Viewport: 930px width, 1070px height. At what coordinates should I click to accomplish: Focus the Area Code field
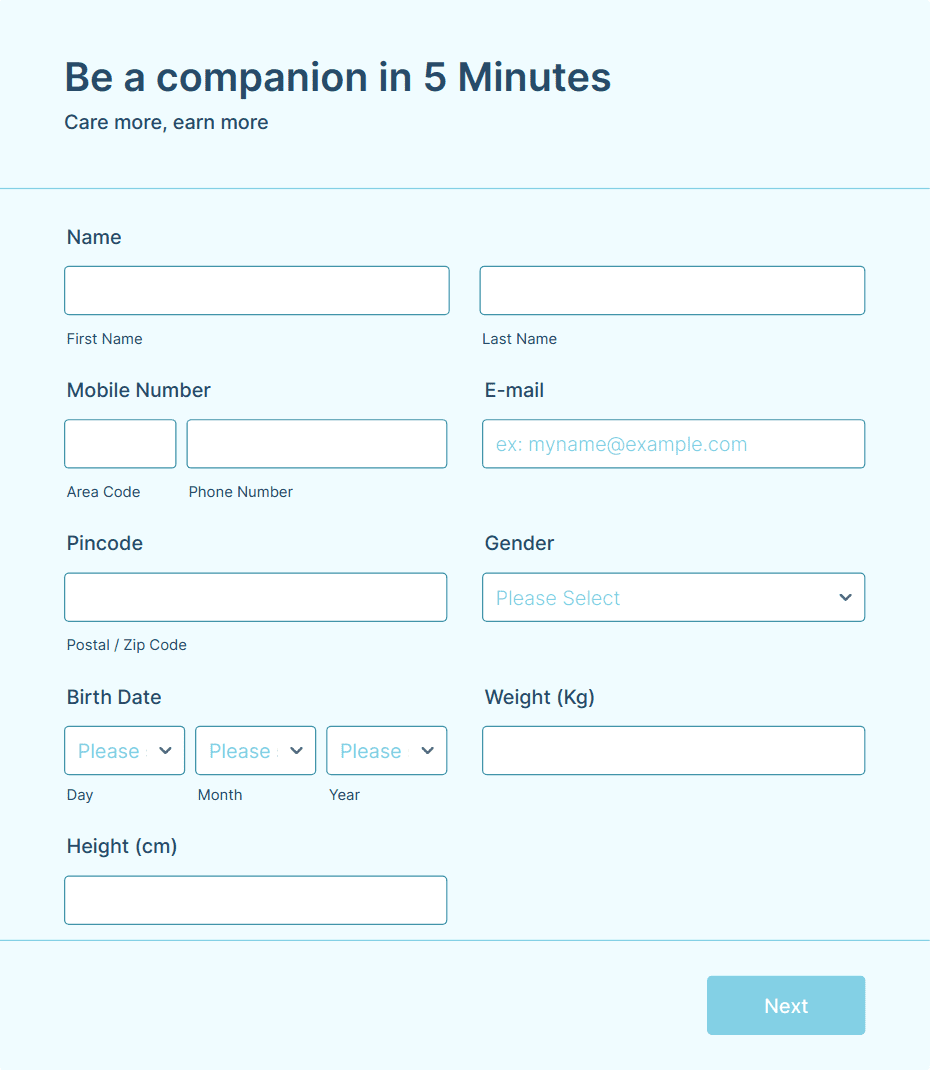(x=120, y=444)
